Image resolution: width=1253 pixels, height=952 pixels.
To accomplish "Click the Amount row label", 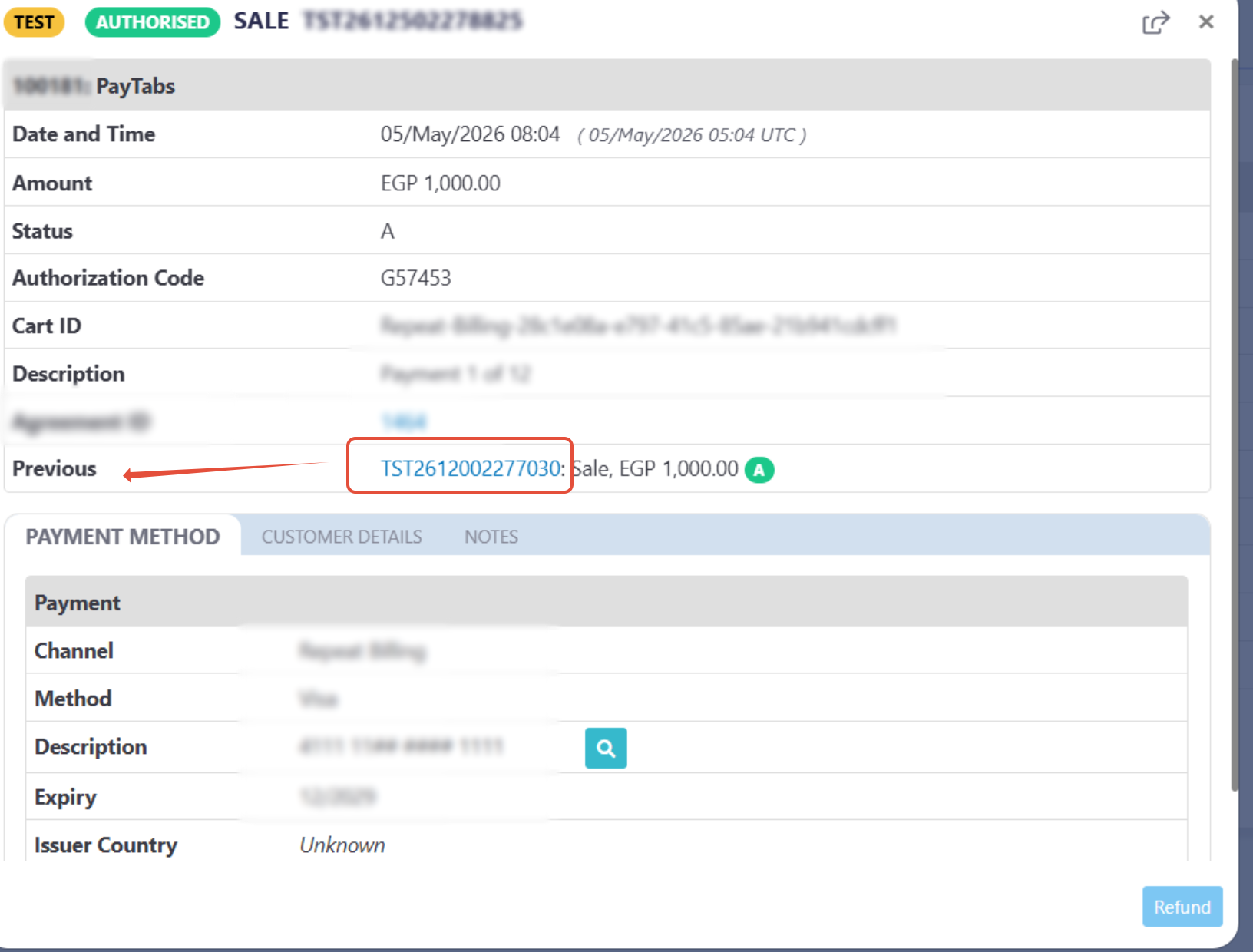I will point(52,183).
